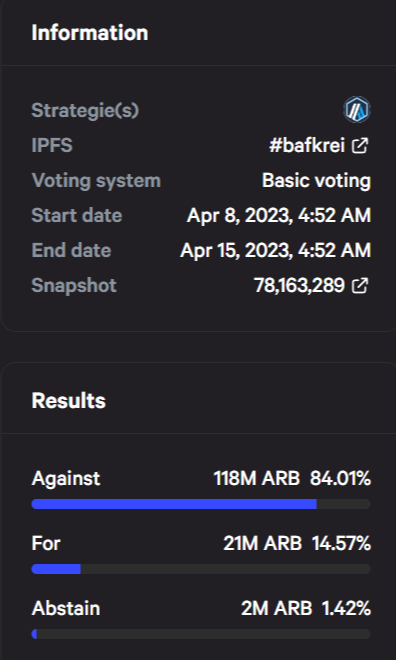
Task: Click the End date value Apr 15, 2023
Action: tap(276, 250)
